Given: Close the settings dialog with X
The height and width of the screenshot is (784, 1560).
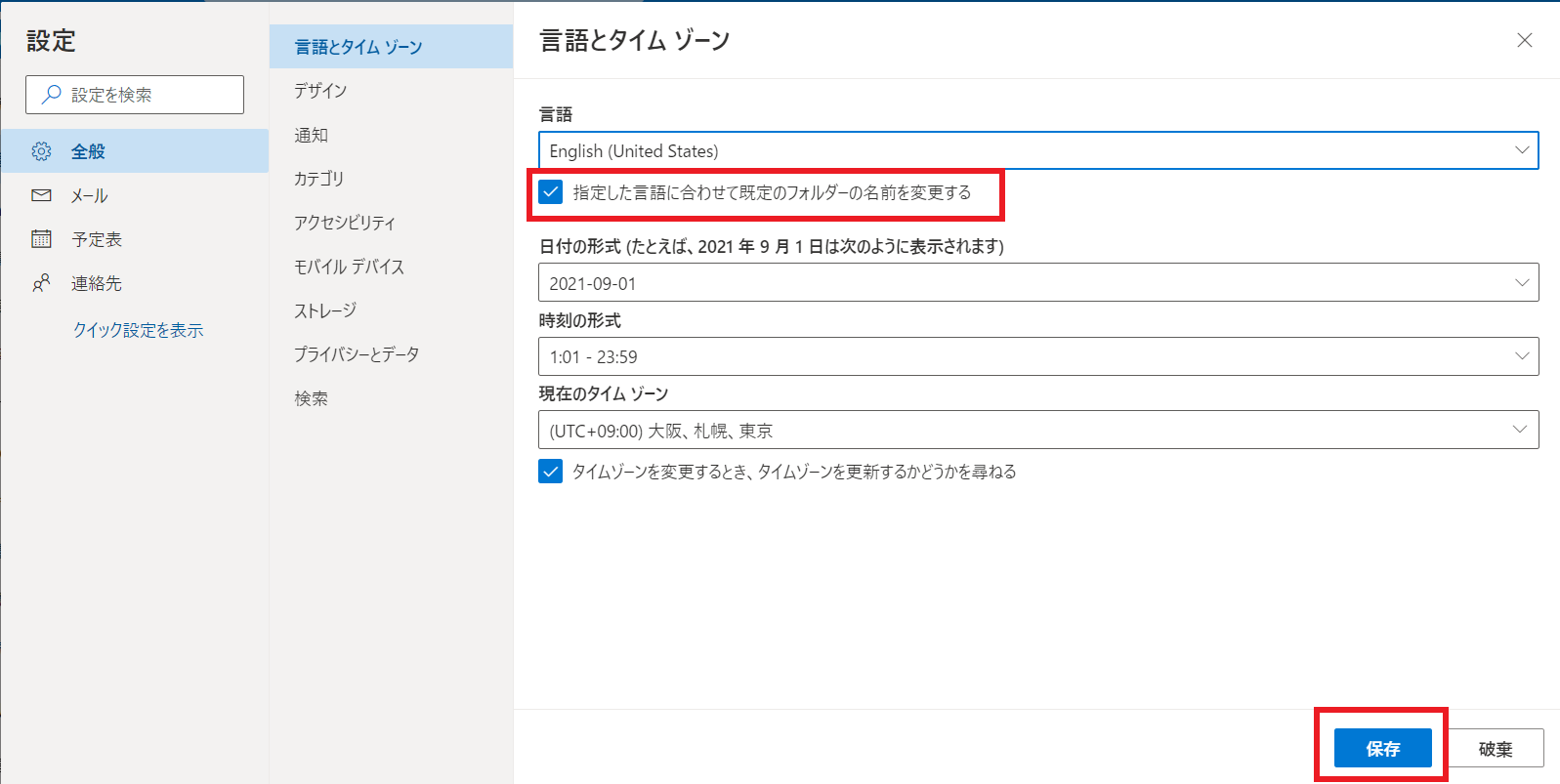Looking at the screenshot, I should tap(1524, 40).
